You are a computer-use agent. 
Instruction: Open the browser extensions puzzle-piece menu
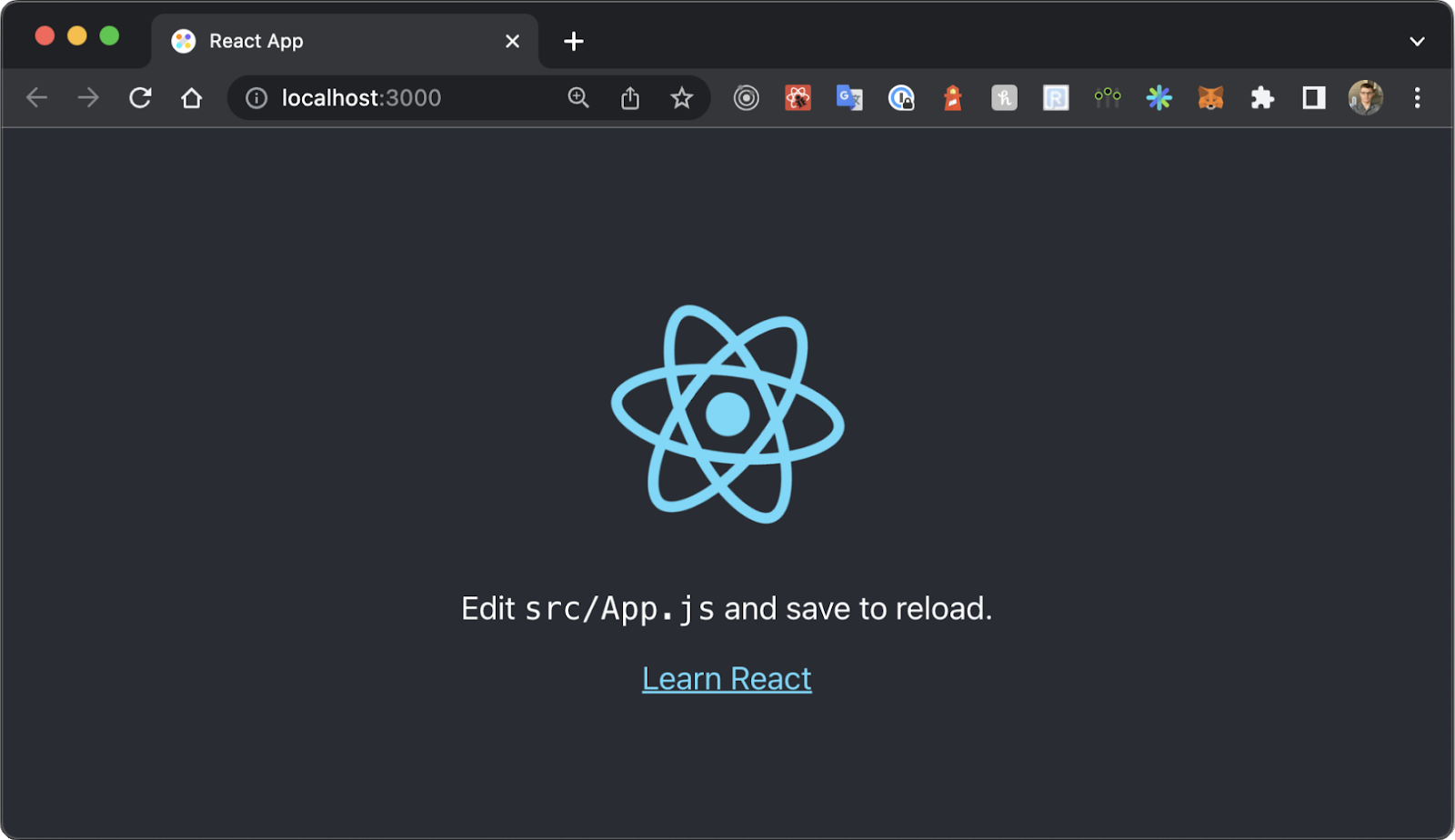1262,97
